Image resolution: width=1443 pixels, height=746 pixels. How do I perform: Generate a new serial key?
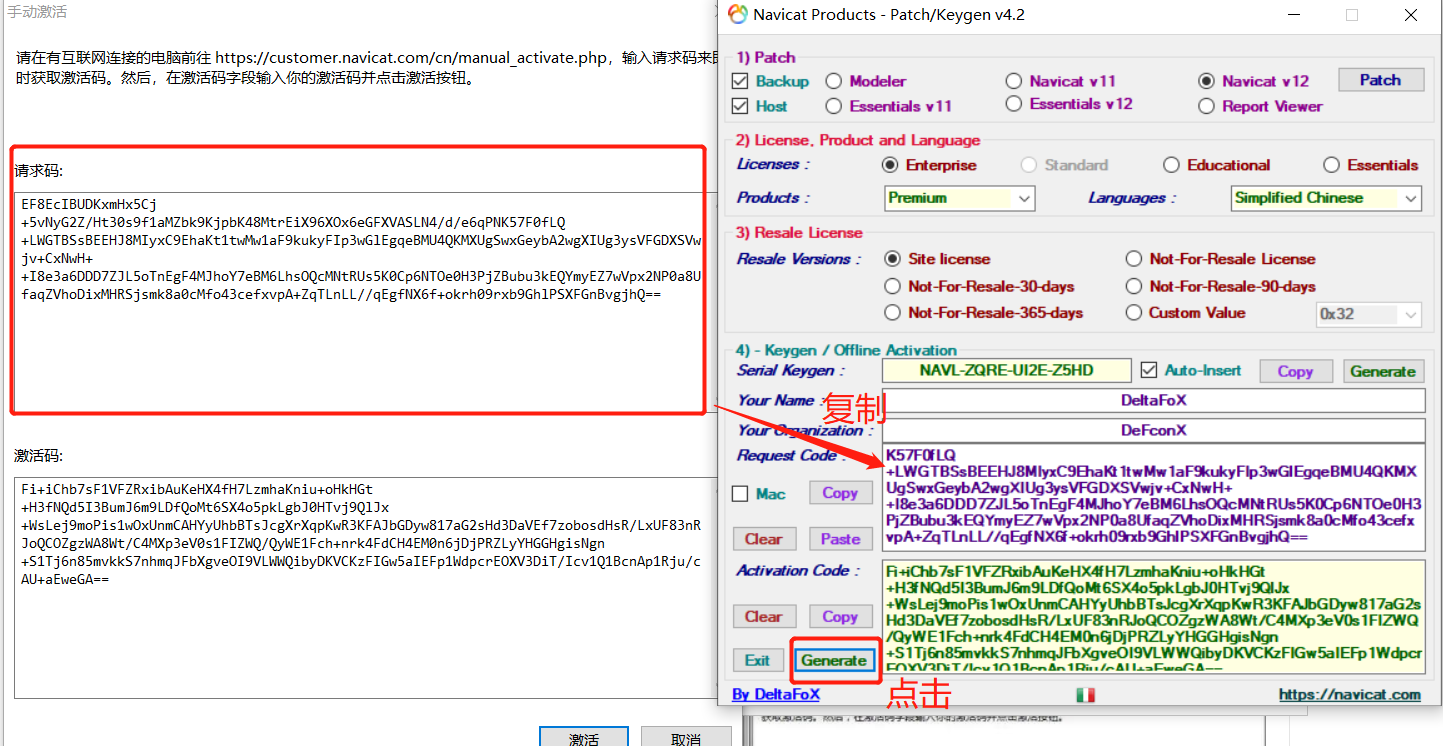click(1383, 371)
